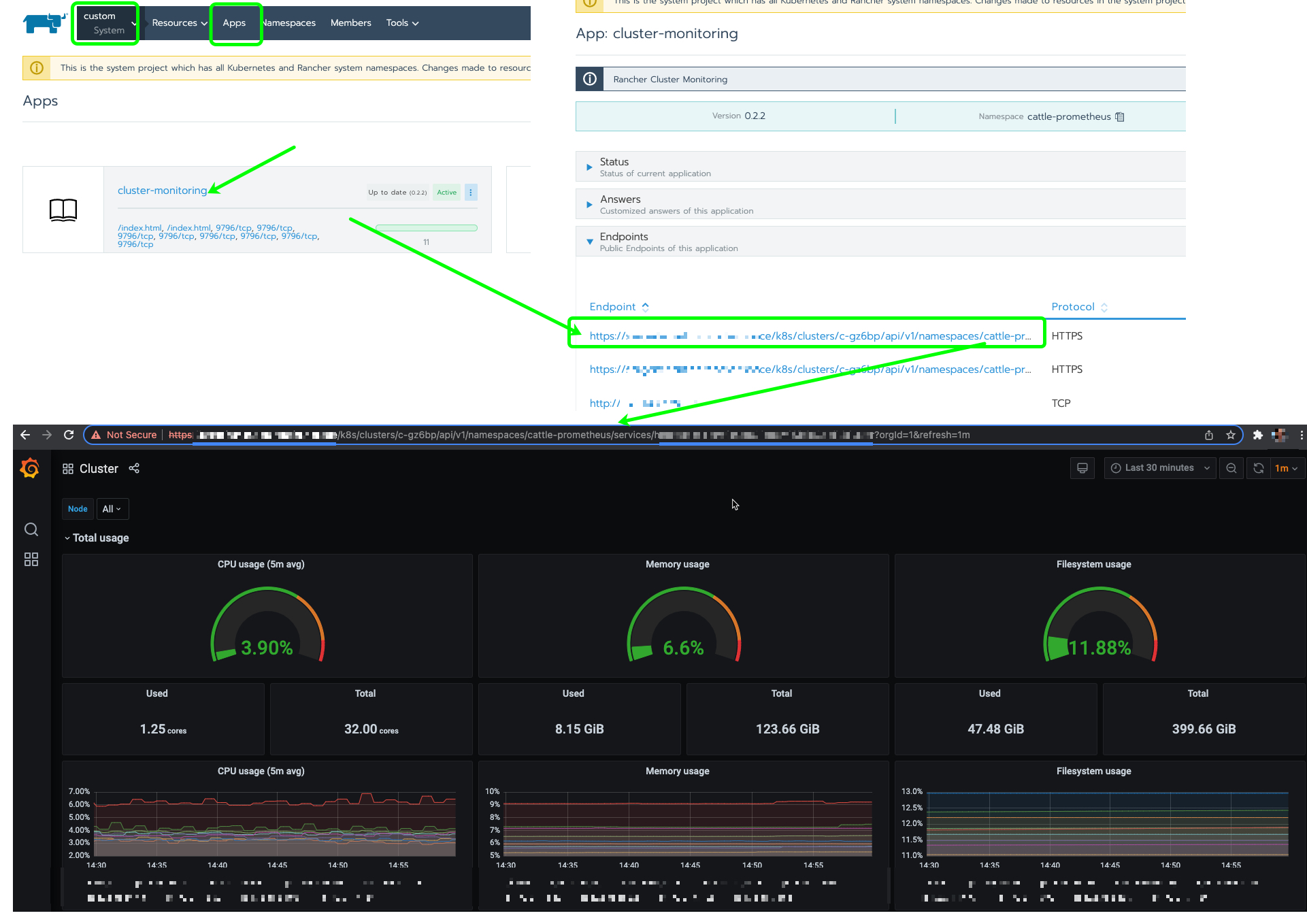Viewport: 1307px width, 924px height.
Task: Switch to the Apps menu item
Action: [x=235, y=22]
